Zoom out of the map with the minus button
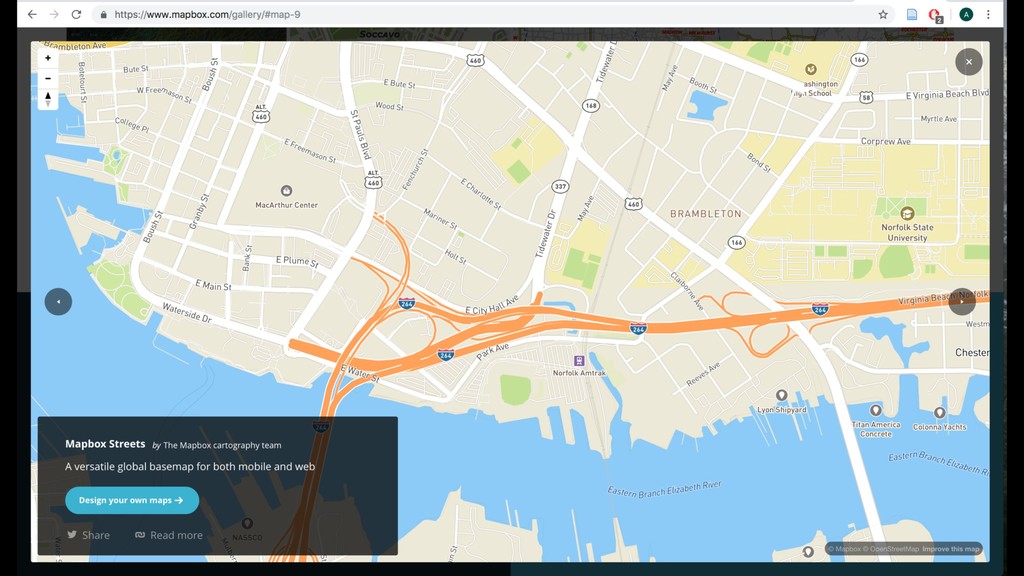Image resolution: width=1024 pixels, height=576 pixels. pos(48,78)
